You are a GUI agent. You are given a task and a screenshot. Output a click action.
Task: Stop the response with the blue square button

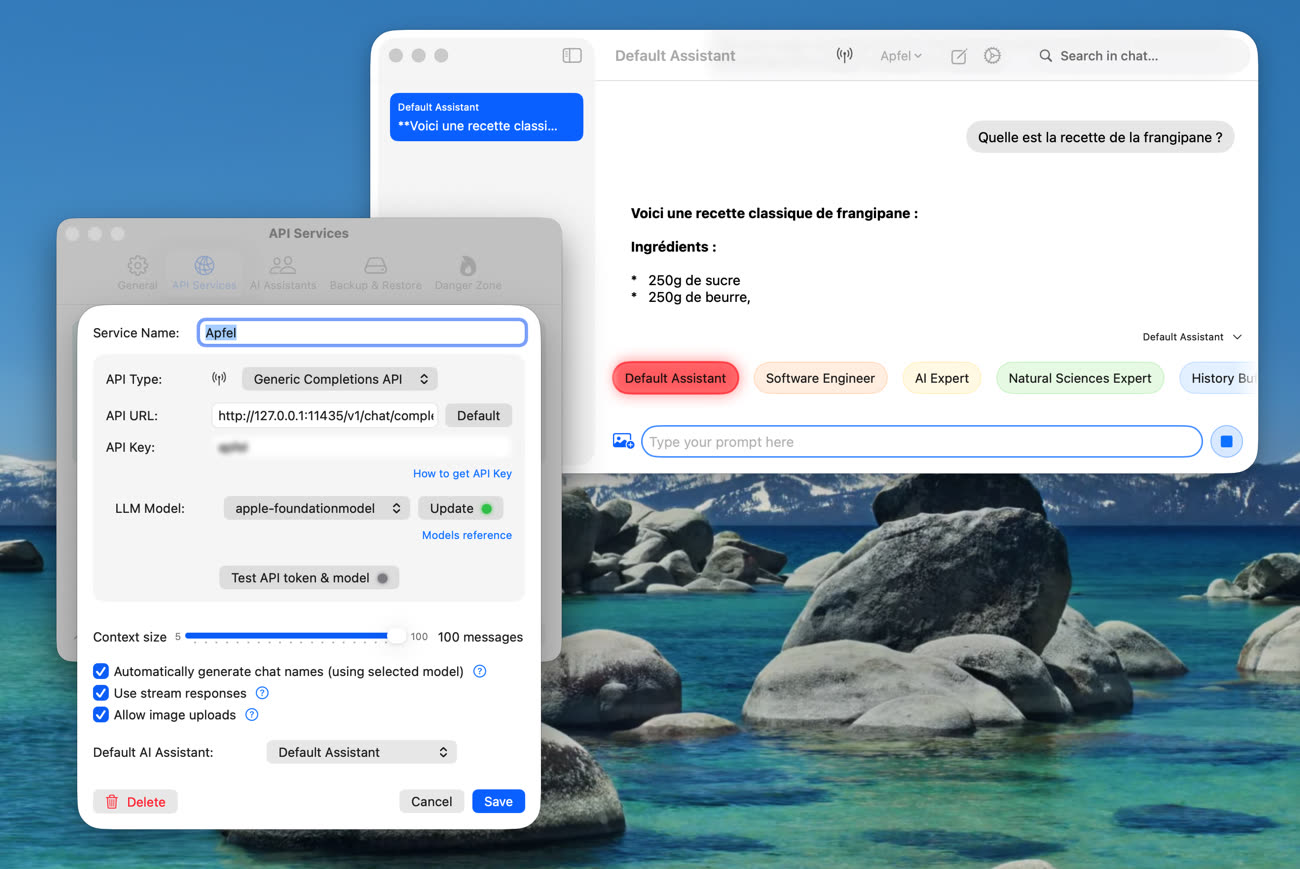click(1226, 441)
